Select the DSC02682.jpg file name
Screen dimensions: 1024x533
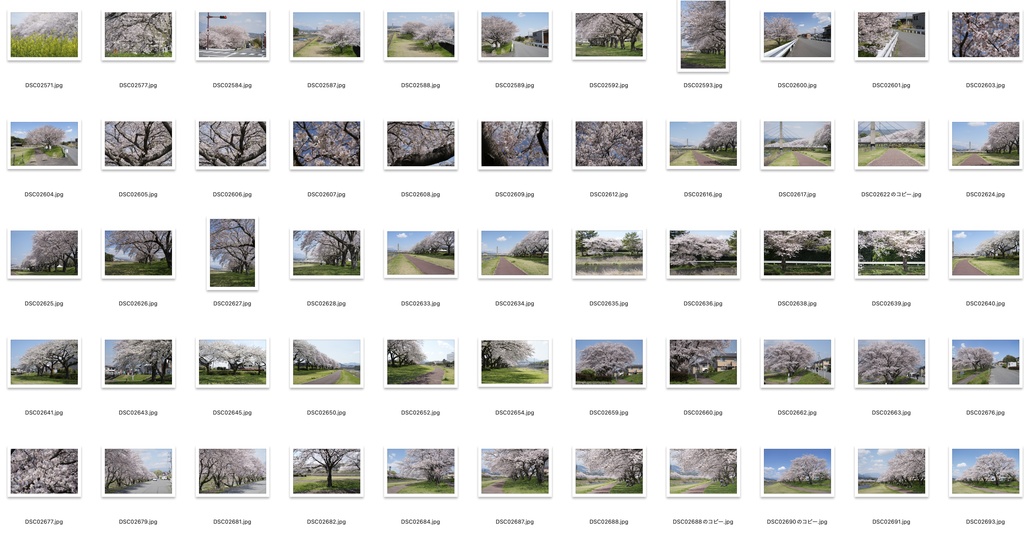326,522
